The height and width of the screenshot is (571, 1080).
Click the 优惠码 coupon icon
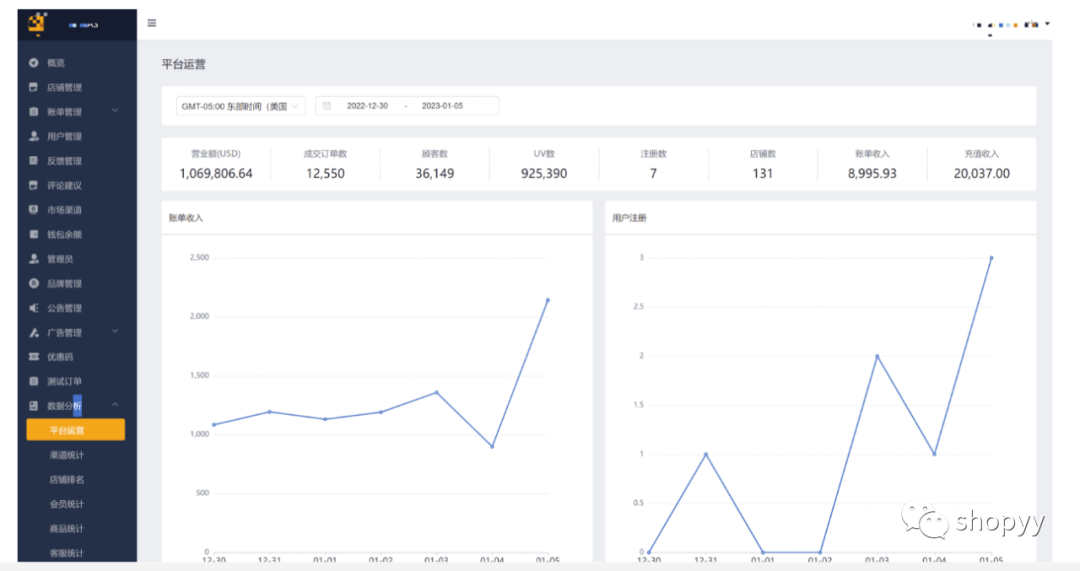(34, 357)
